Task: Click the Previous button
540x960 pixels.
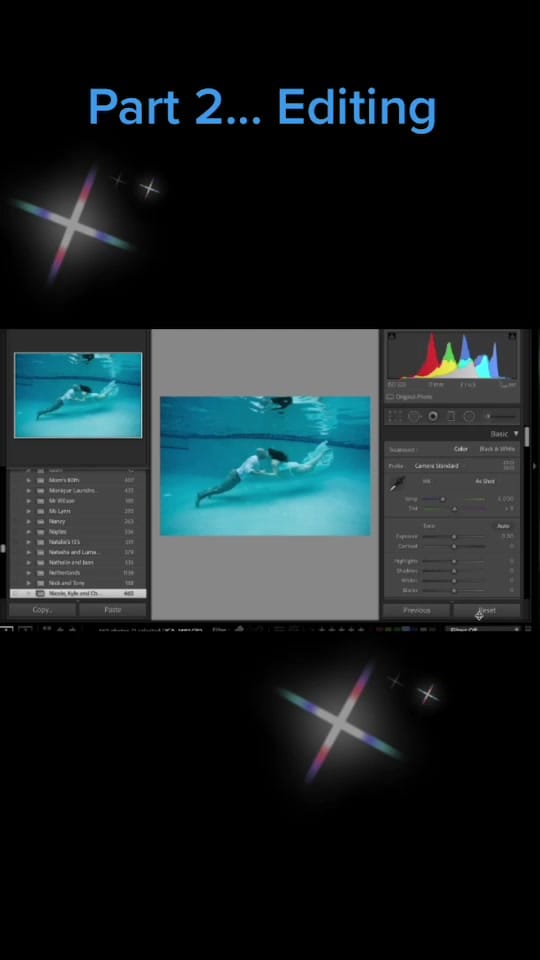Action: (416, 610)
